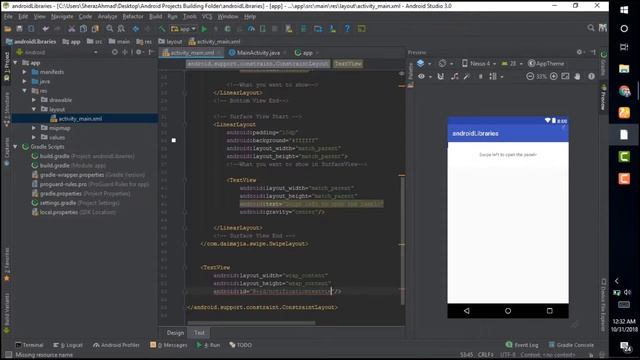Click the Undo arrow in the toolbar

pyautogui.click(x=45, y=29)
